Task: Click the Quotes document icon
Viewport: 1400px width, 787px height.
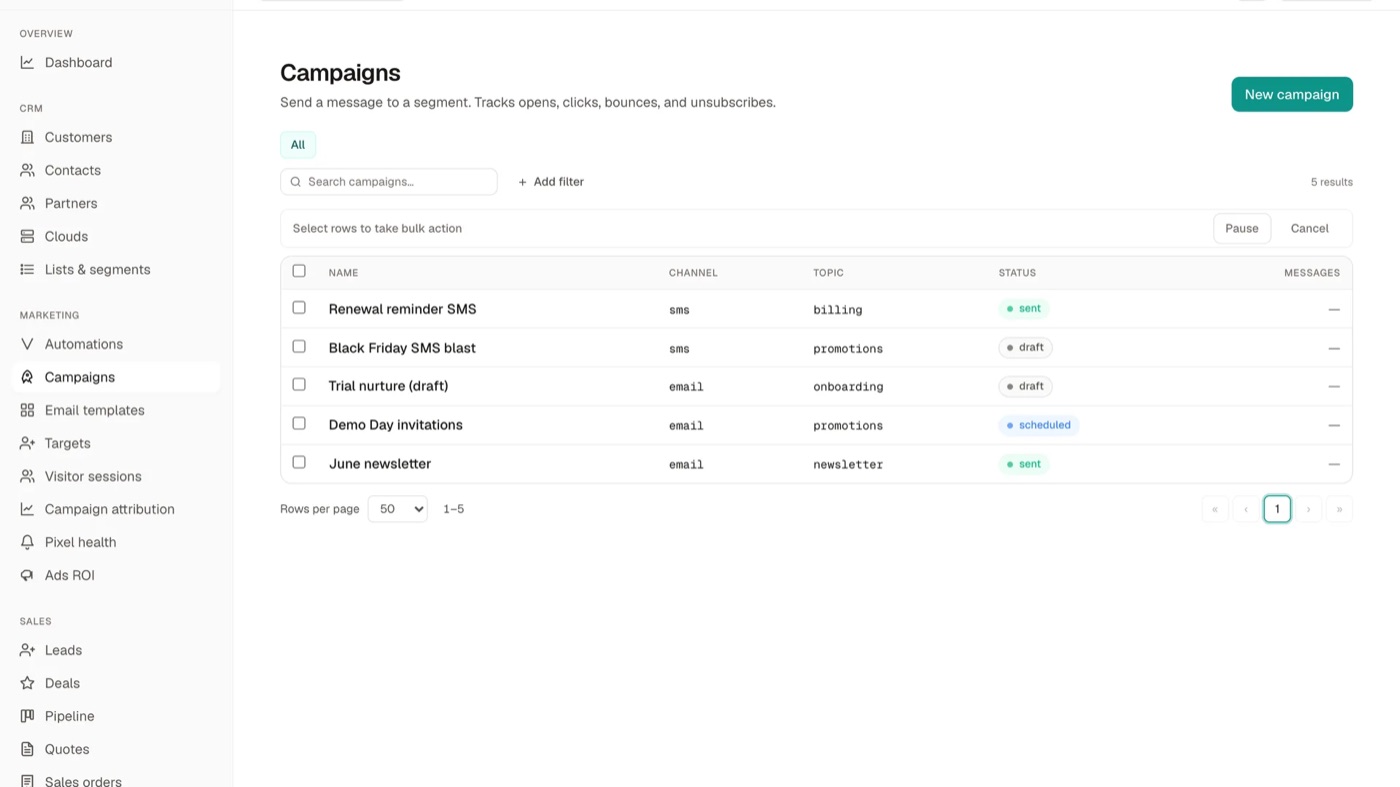Action: pyautogui.click(x=27, y=749)
